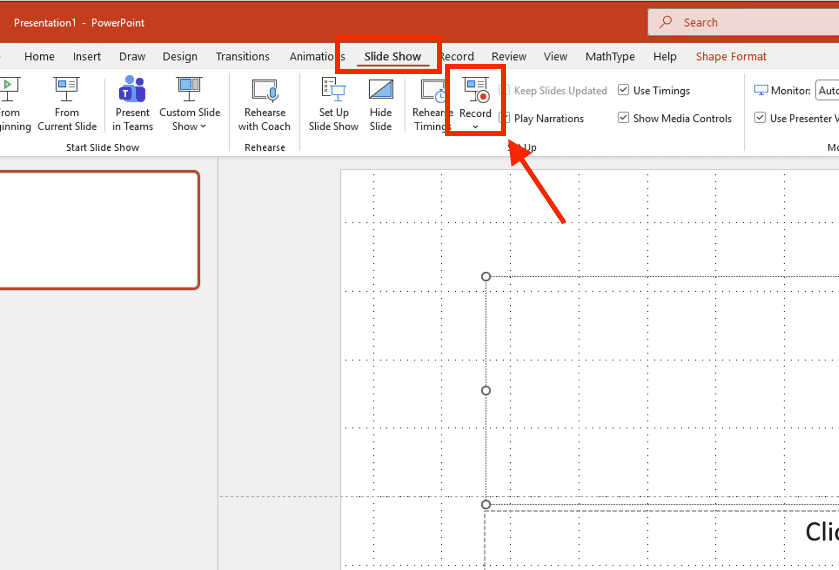Click the Record icon in Set Up group
The height and width of the screenshot is (570, 839).
476,89
